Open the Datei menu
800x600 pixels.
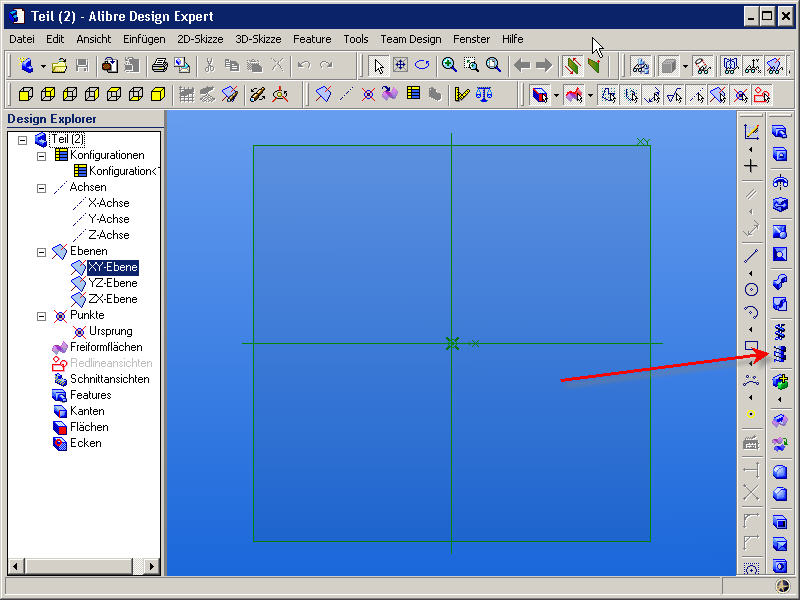(22, 39)
